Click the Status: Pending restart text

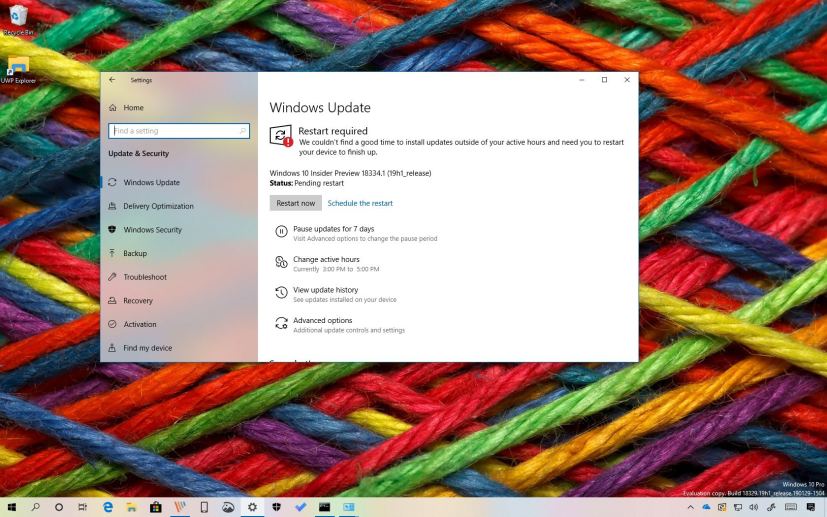(x=306, y=183)
